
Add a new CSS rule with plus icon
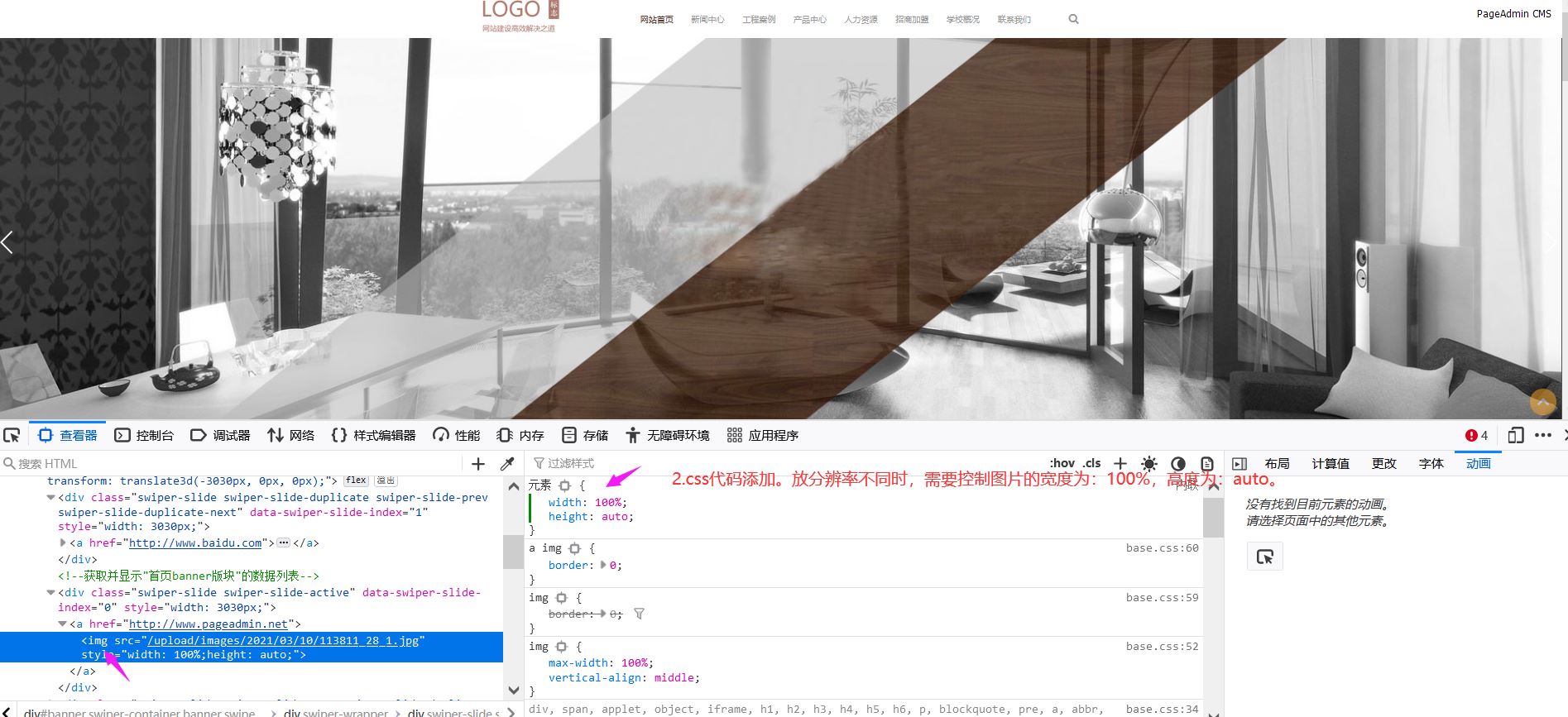click(1120, 463)
